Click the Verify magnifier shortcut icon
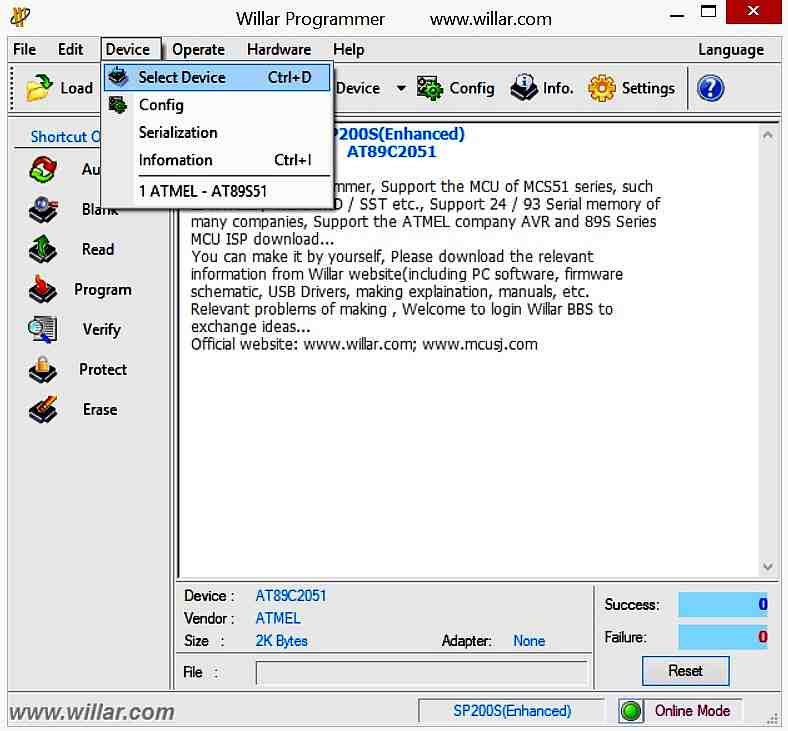The image size is (788, 731). point(43,330)
